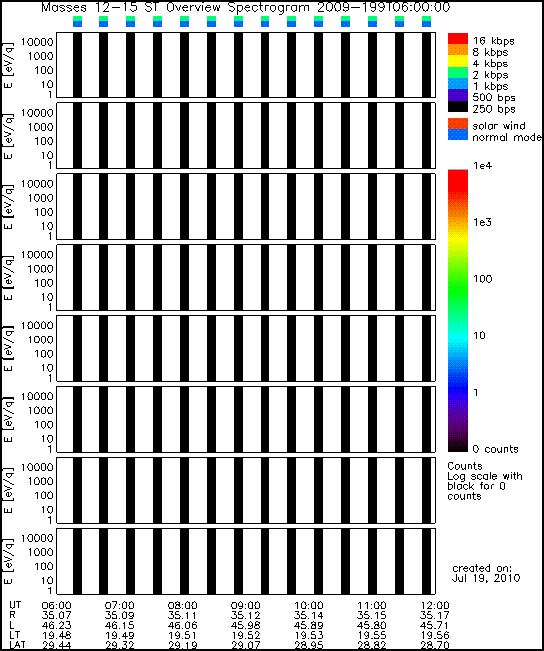Click the R value 35.07
Screen dimensions: 544x651
pos(56,615)
